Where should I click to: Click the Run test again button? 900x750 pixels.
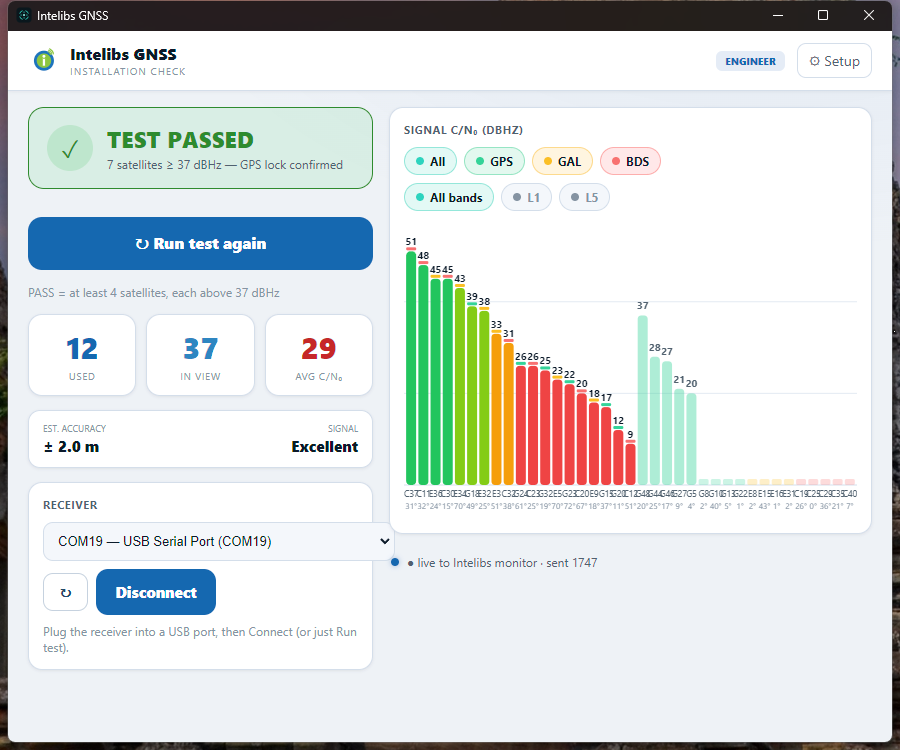[200, 243]
